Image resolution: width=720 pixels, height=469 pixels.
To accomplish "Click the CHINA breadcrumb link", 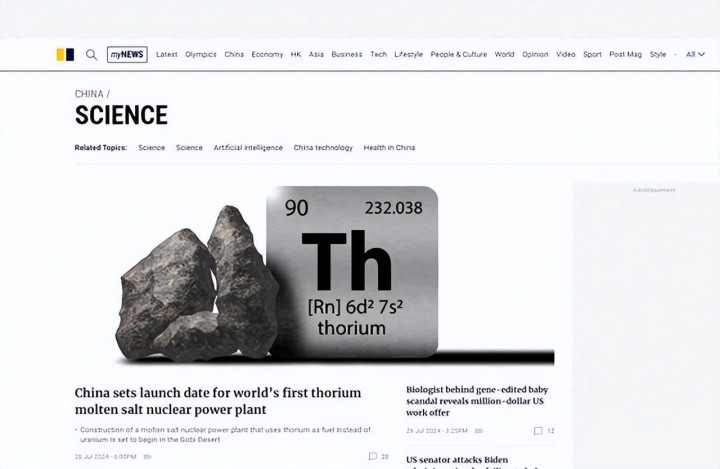I will (x=89, y=94).
